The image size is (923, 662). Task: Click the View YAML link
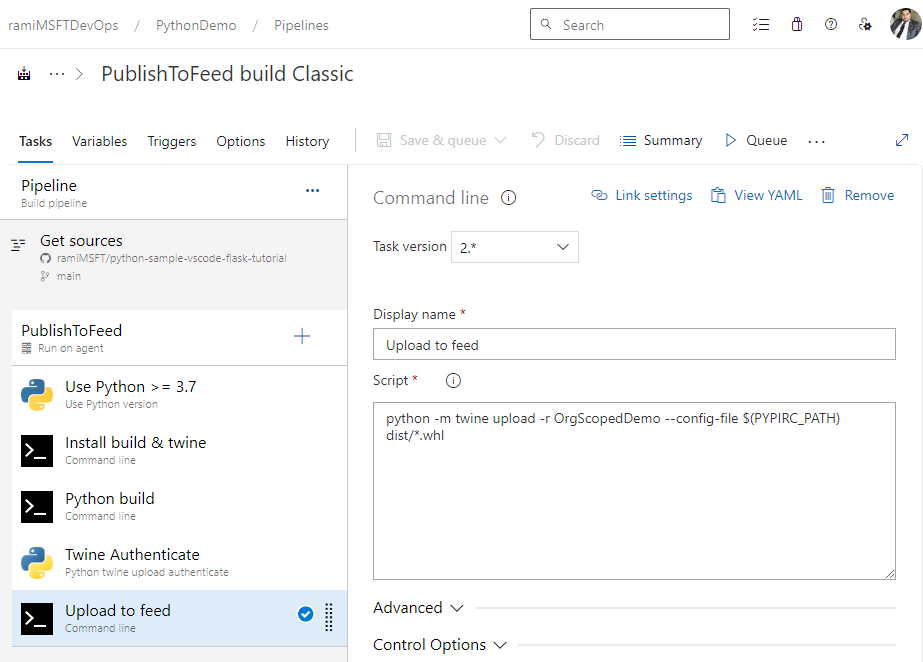click(757, 196)
